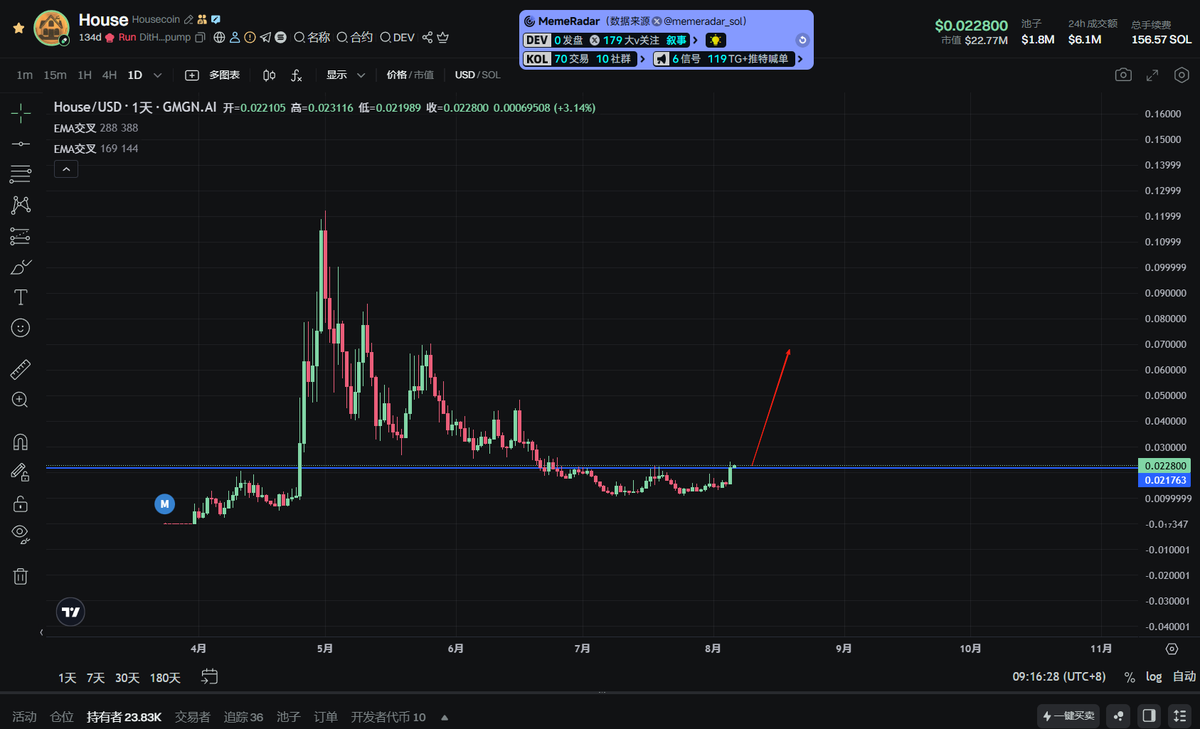Toggle 价格/市值 price or market cap
The height and width of the screenshot is (729, 1200).
pos(410,75)
